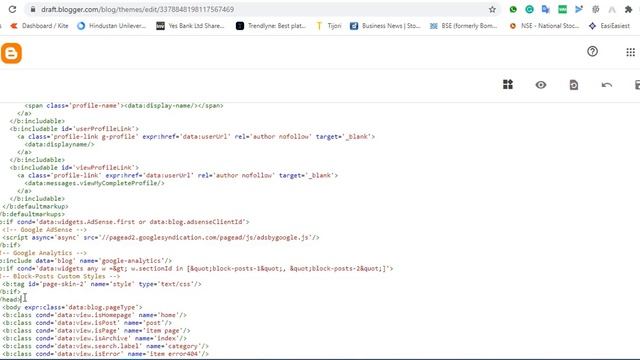
Task: Click the b:class name='post' line
Action: coord(87,323)
